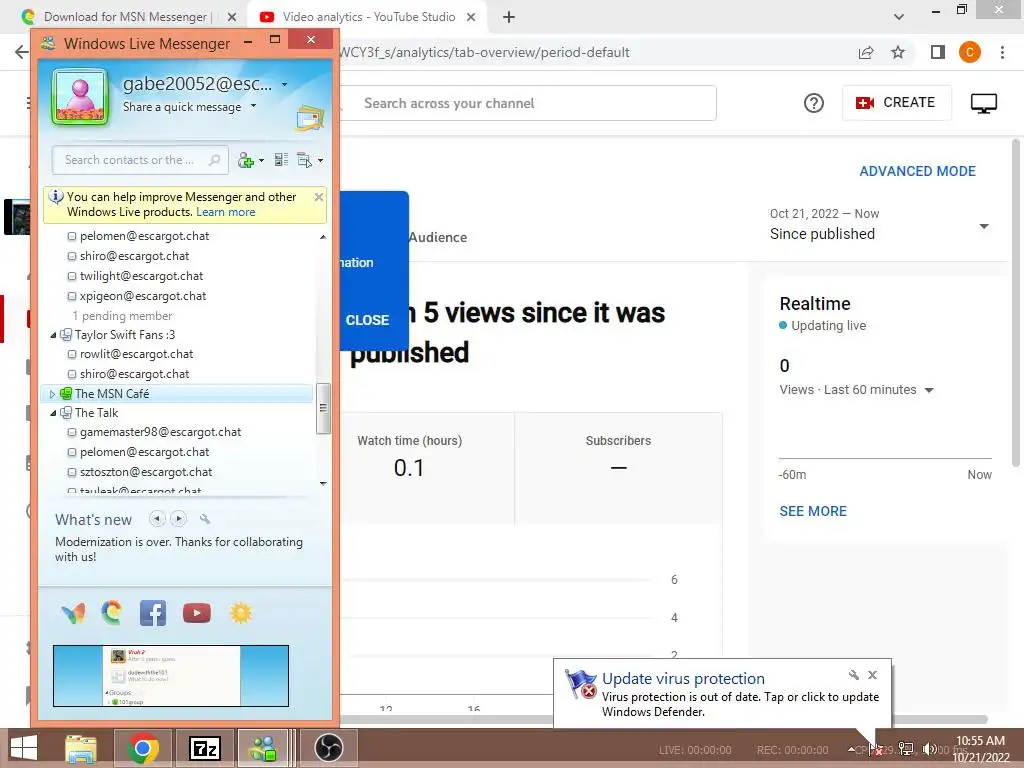1024x768 pixels.
Task: Click the MSN butterfly icon
Action: 73,613
